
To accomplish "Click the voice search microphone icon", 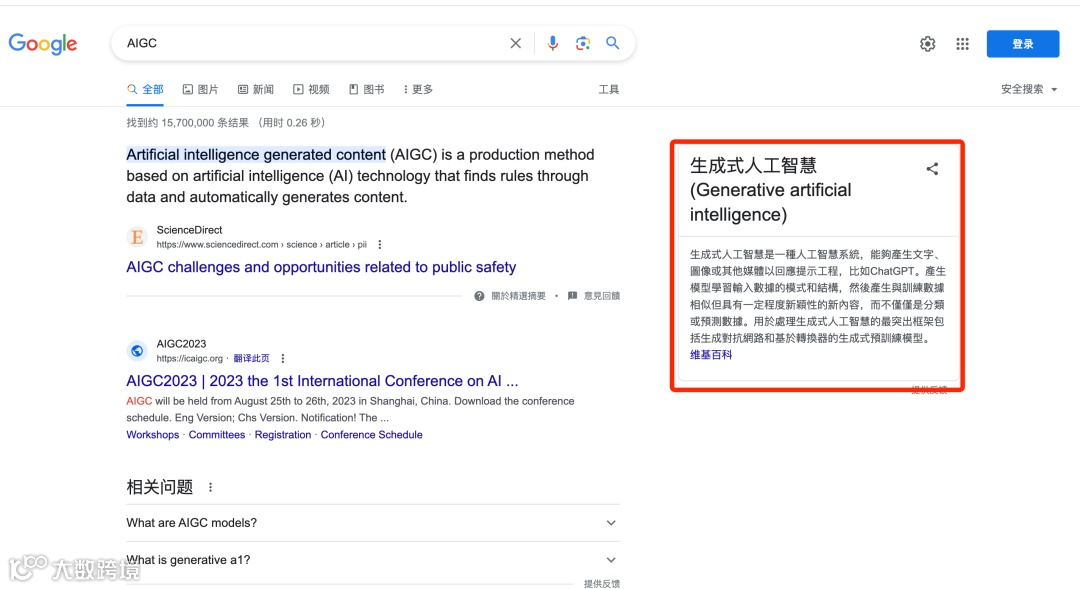I will (553, 43).
